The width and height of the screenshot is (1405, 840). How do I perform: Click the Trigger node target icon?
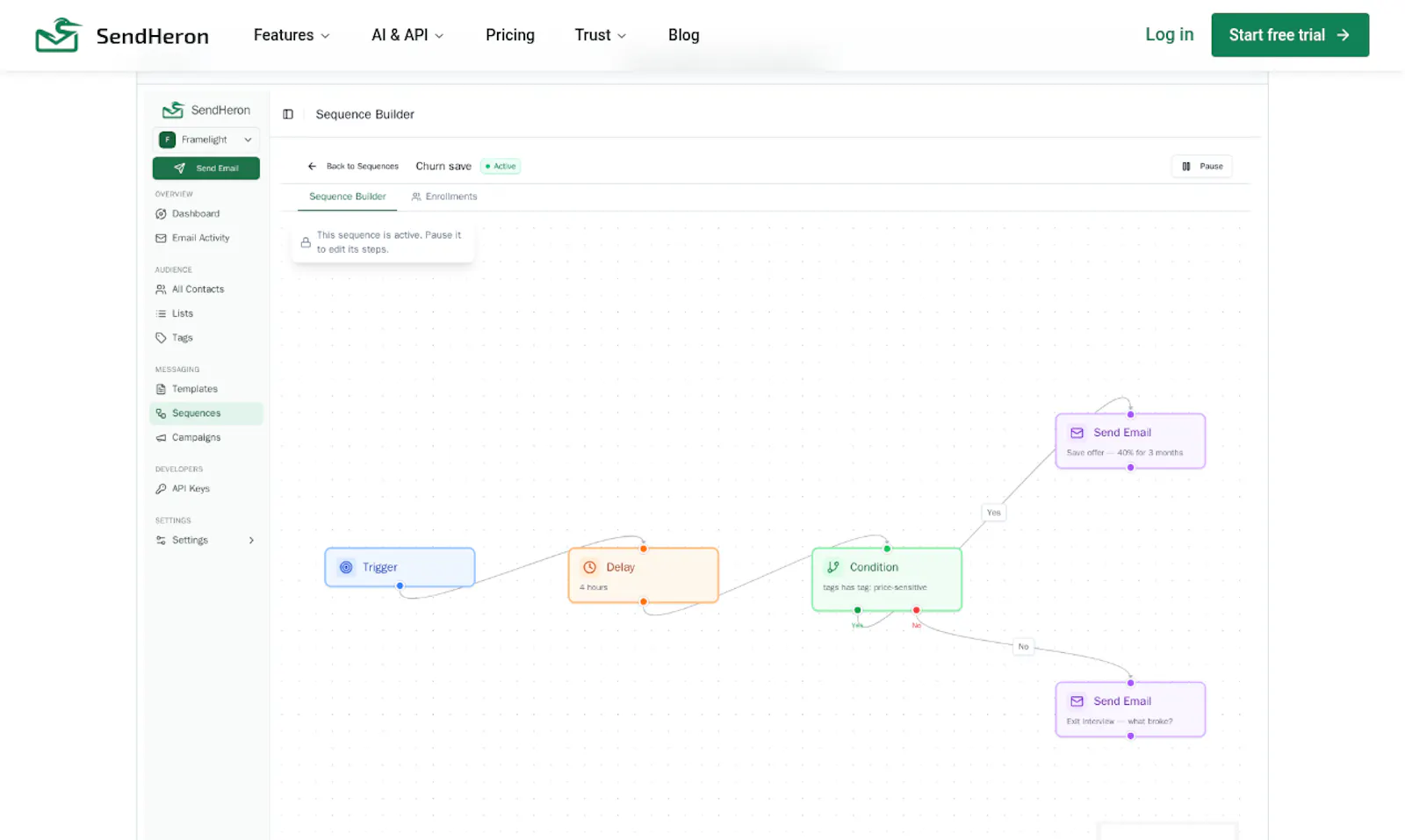(x=346, y=567)
